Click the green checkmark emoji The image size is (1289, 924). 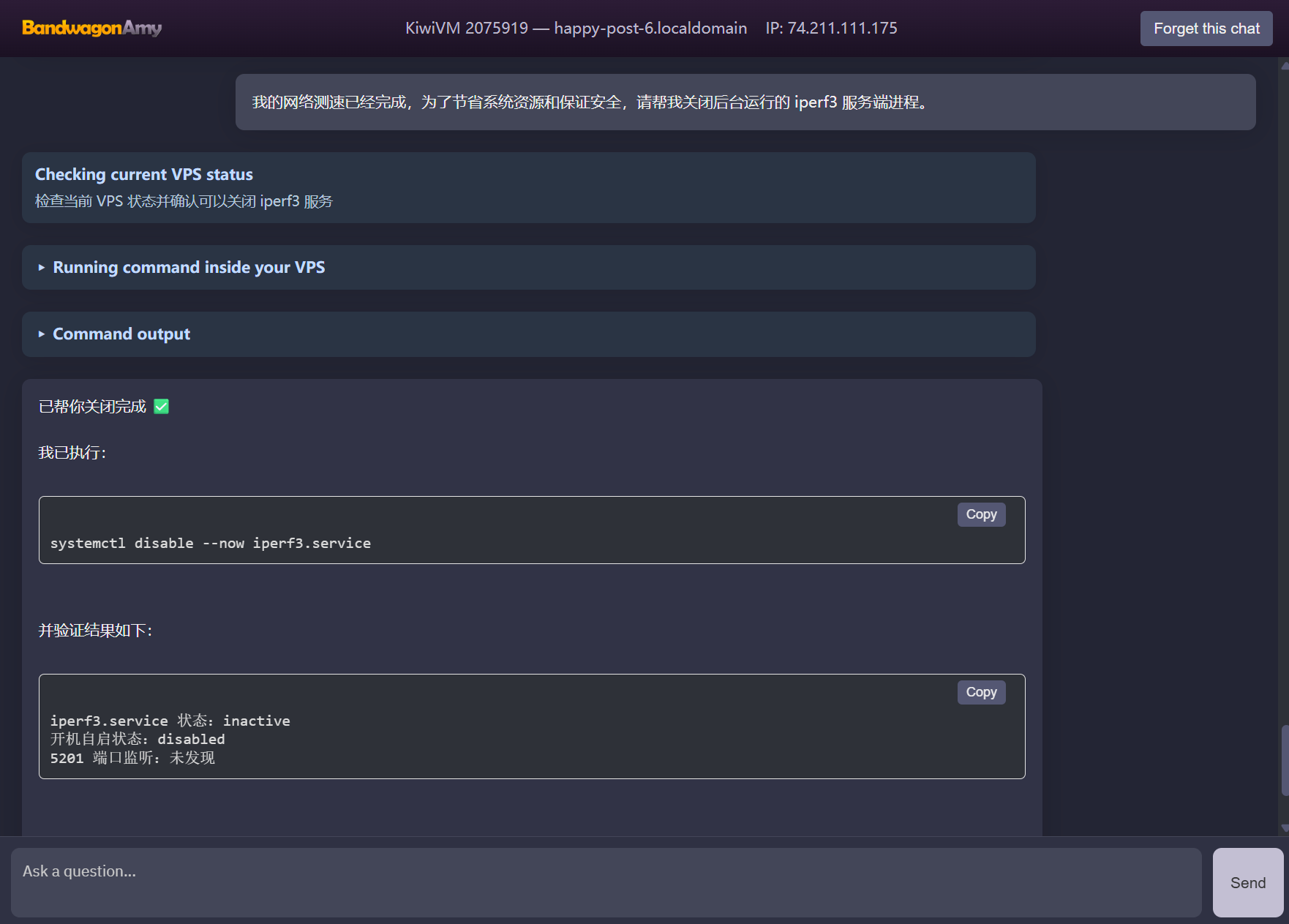click(162, 407)
